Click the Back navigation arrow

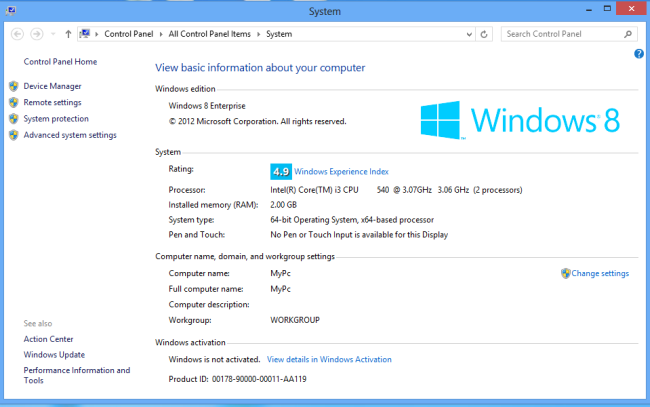(17, 34)
